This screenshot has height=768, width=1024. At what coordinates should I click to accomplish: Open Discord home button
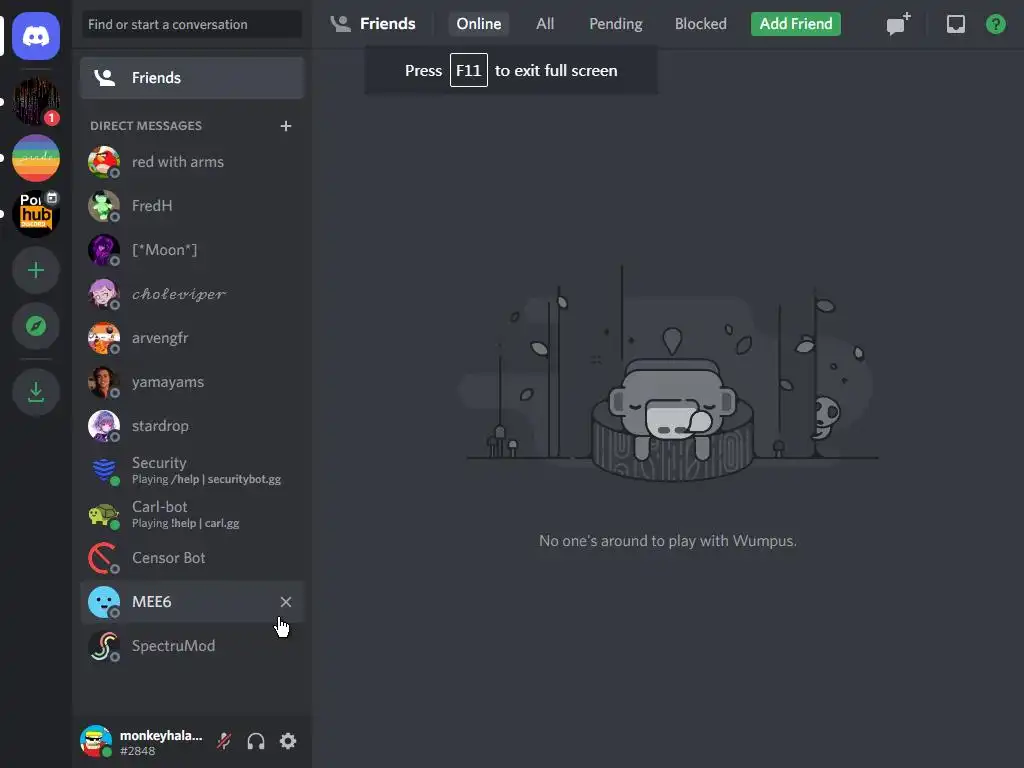[36, 36]
